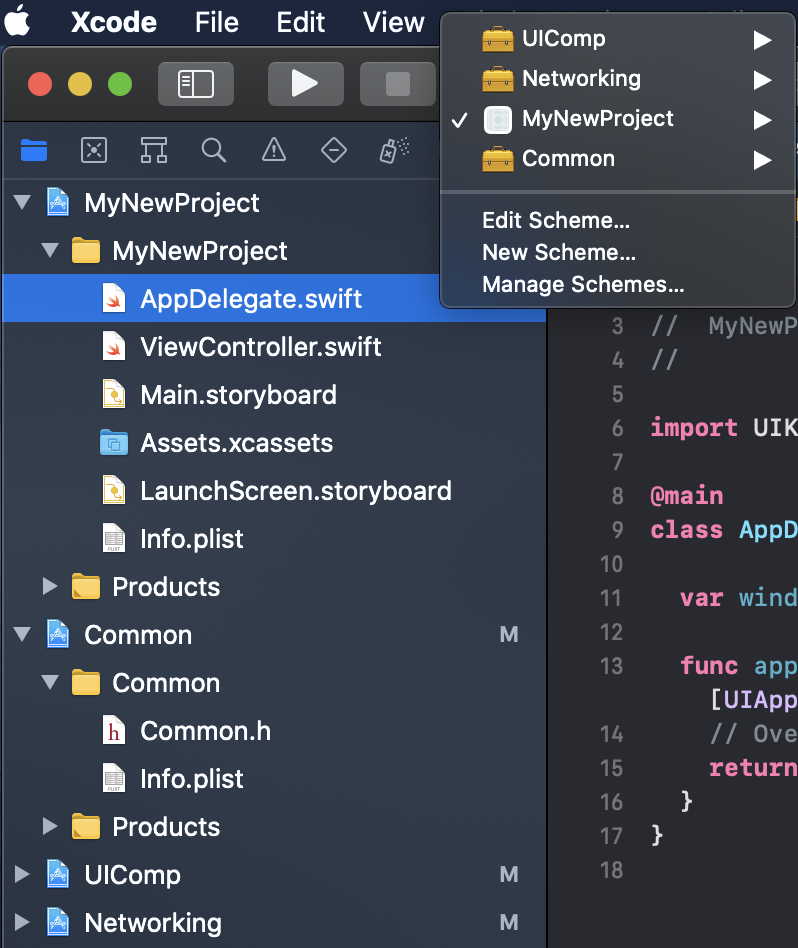Click the UIComp toolbox scheme icon

tap(498, 39)
